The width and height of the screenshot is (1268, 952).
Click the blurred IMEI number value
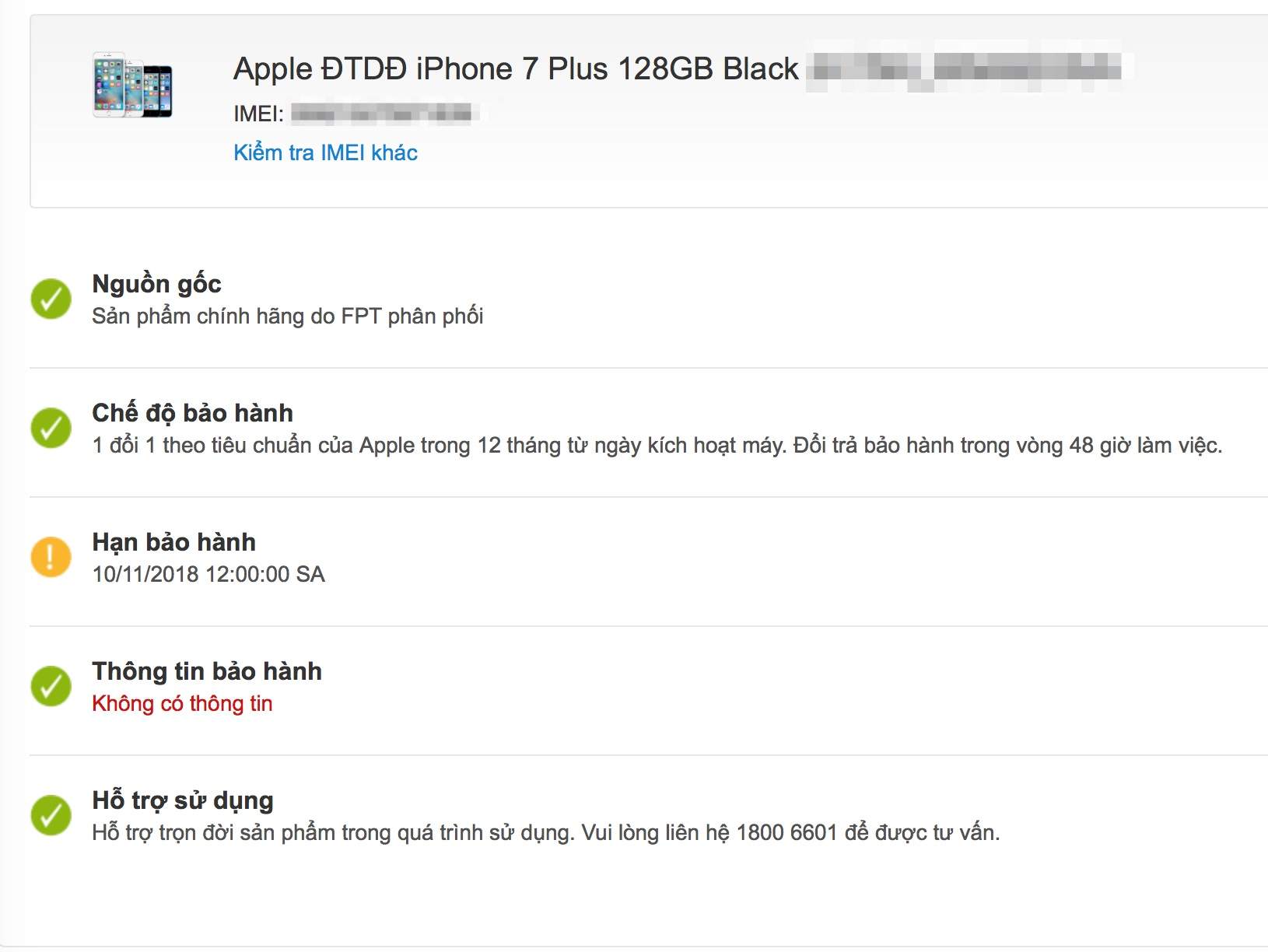(383, 114)
